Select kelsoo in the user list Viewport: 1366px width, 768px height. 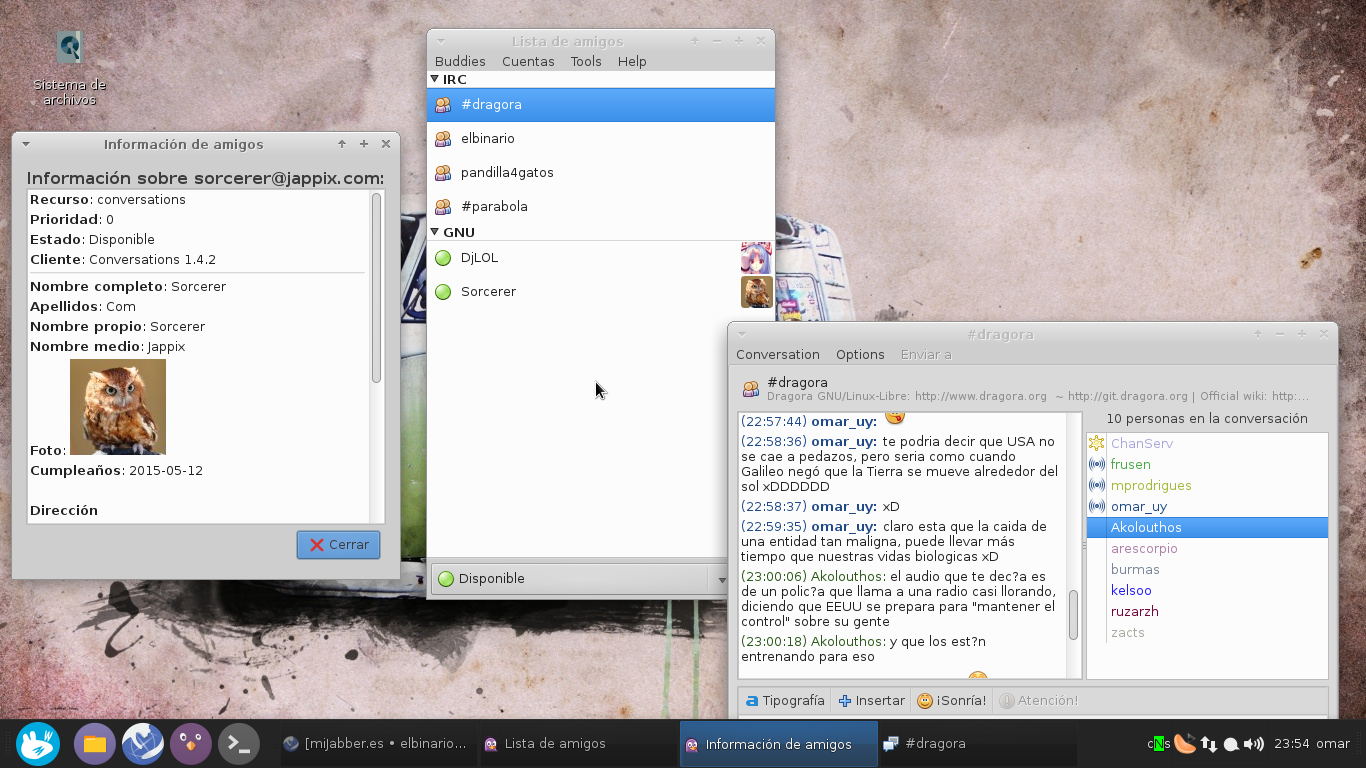(1207, 590)
